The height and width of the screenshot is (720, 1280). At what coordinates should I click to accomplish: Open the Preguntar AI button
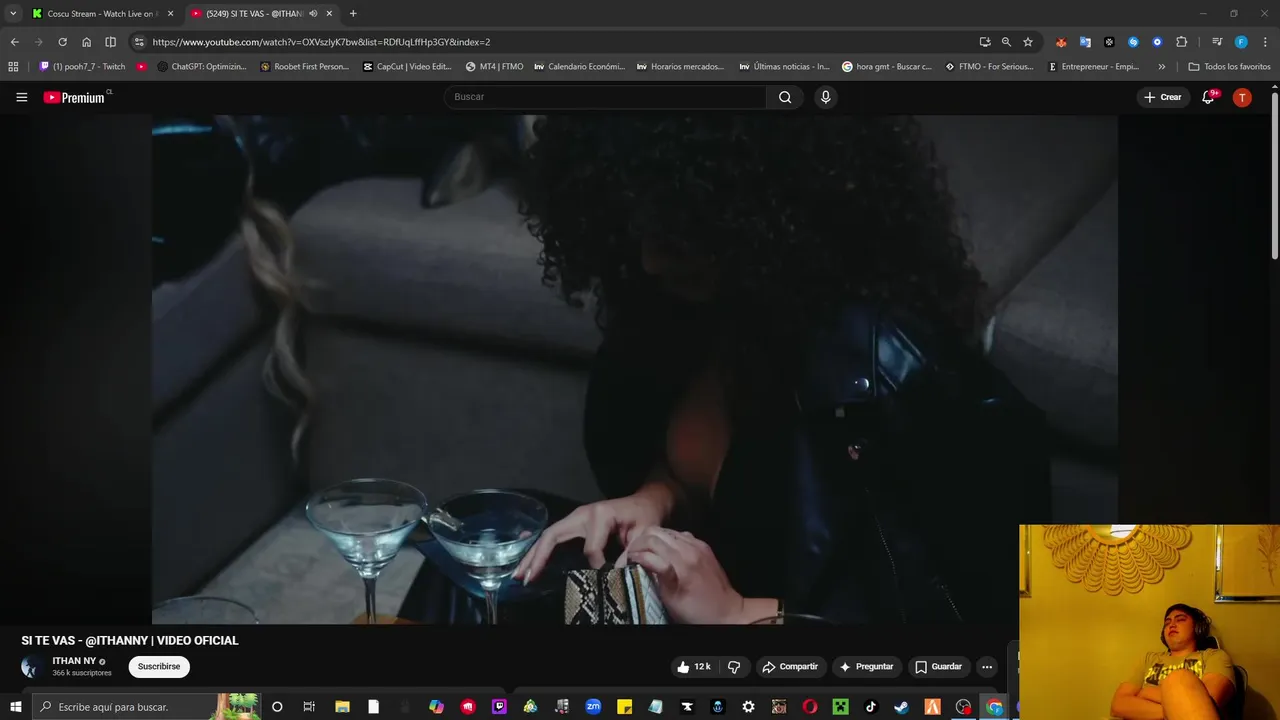pos(866,667)
